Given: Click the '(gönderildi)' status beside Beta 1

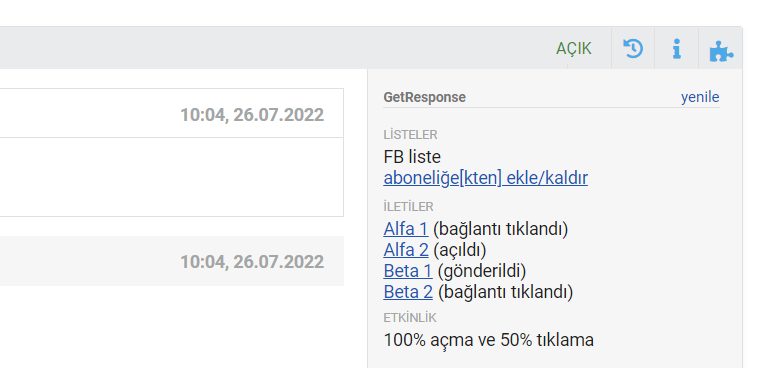Looking at the screenshot, I should [x=481, y=271].
